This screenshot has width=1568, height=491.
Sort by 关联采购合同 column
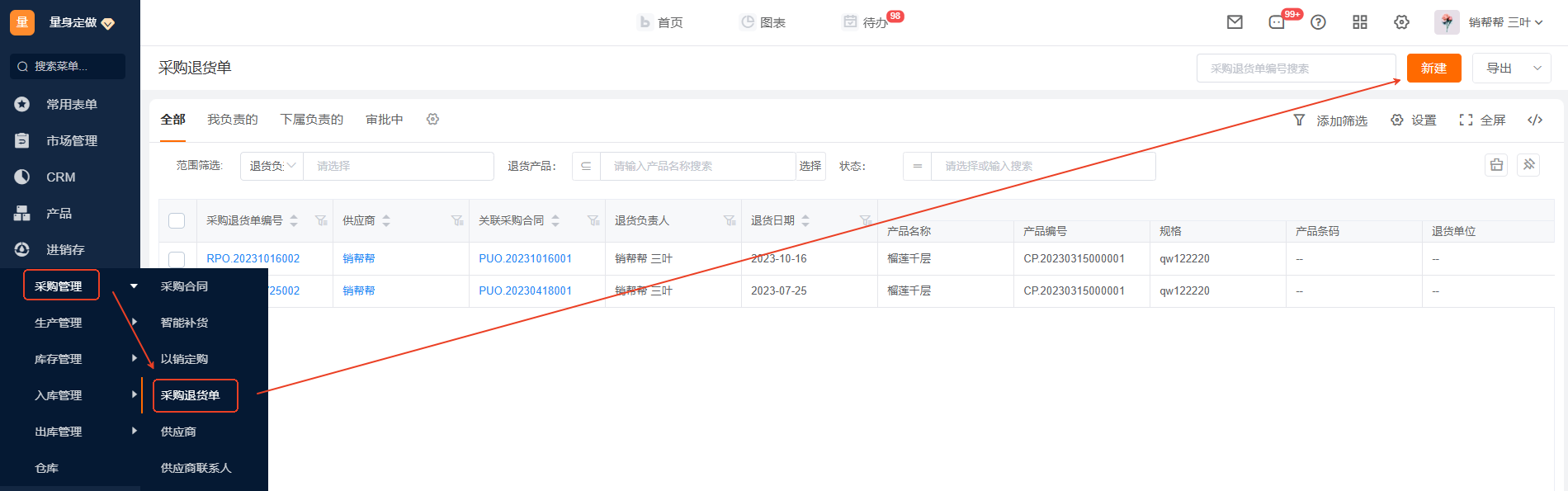pos(555,220)
